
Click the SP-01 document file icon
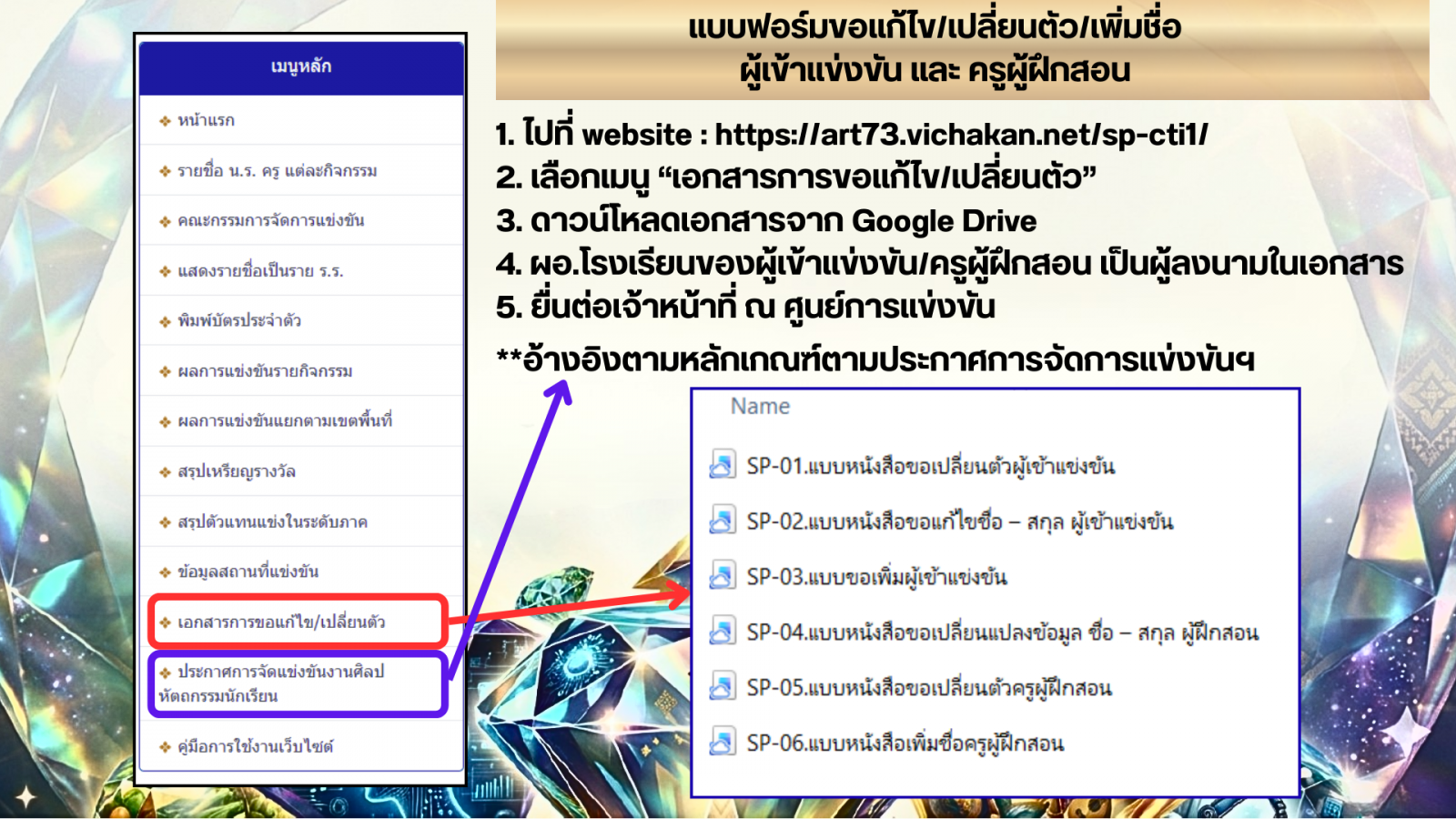(722, 465)
